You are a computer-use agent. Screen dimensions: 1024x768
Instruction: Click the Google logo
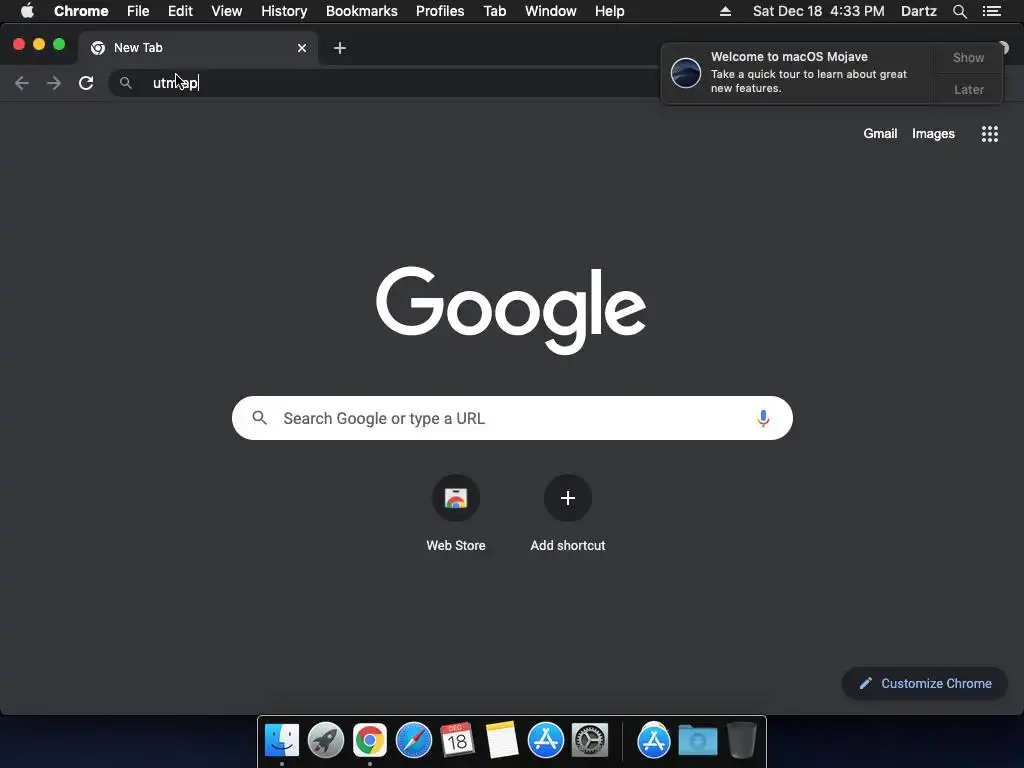pos(511,310)
